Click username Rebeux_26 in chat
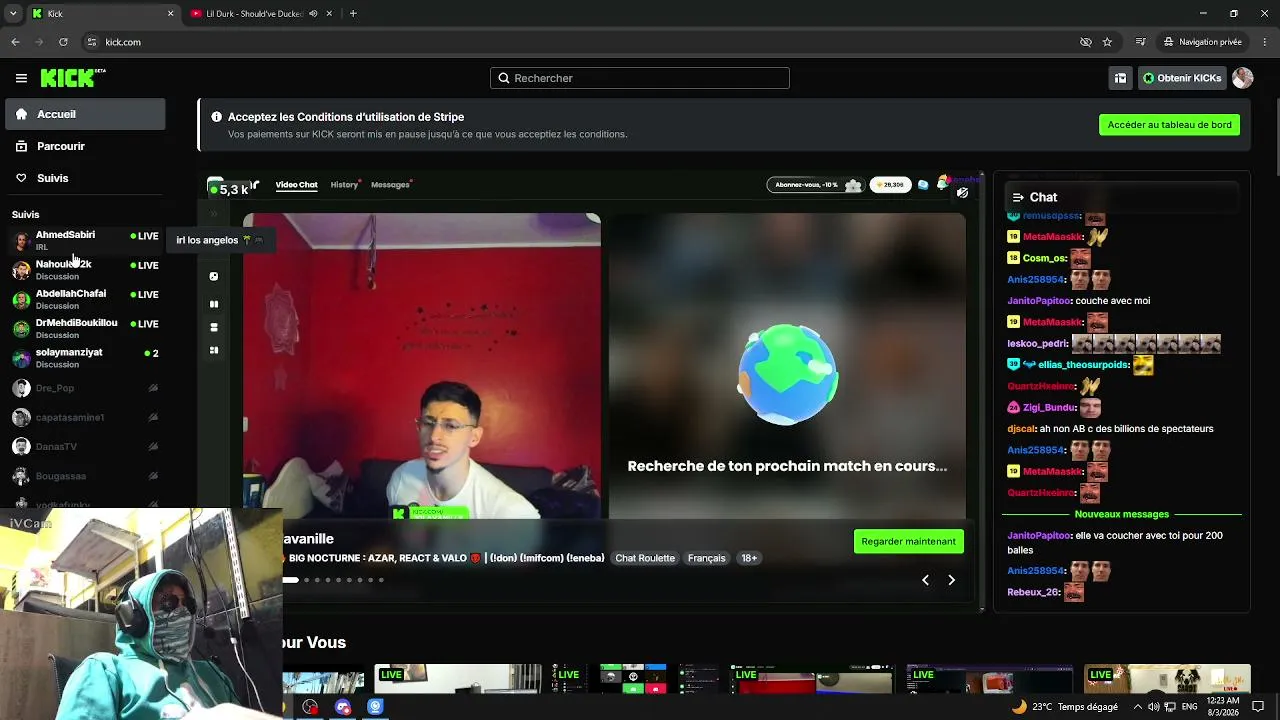The image size is (1280, 720). click(1033, 592)
